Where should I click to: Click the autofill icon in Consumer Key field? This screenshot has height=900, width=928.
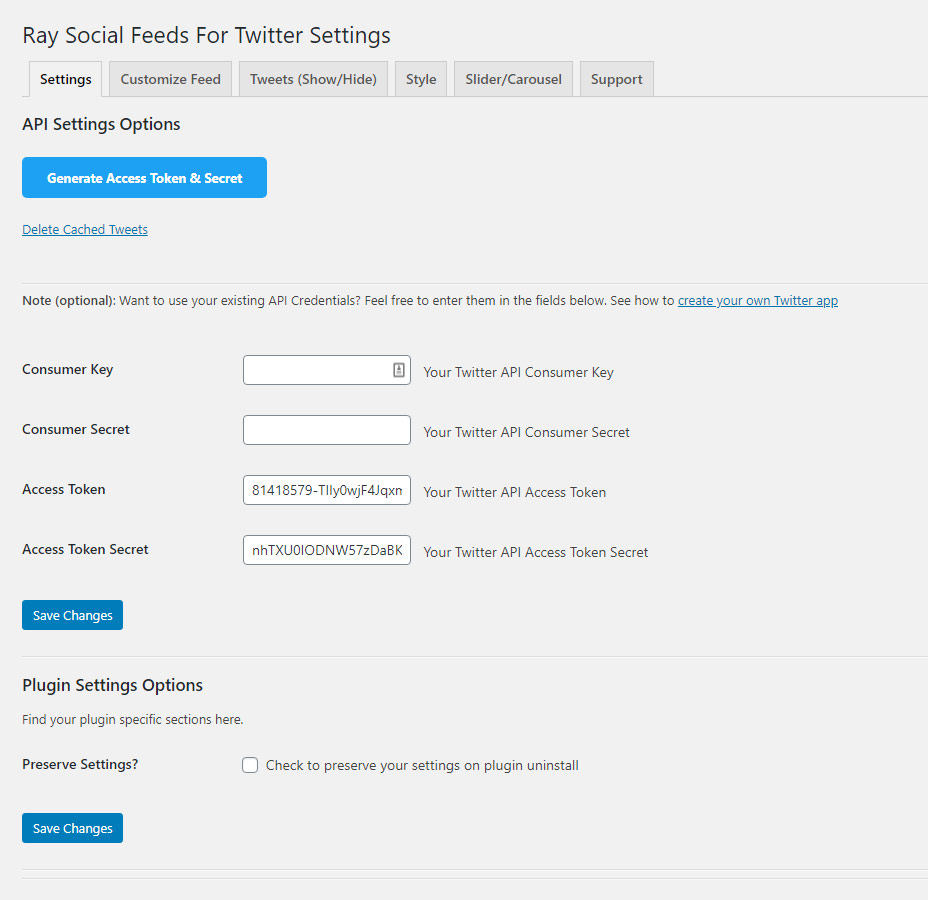399,370
